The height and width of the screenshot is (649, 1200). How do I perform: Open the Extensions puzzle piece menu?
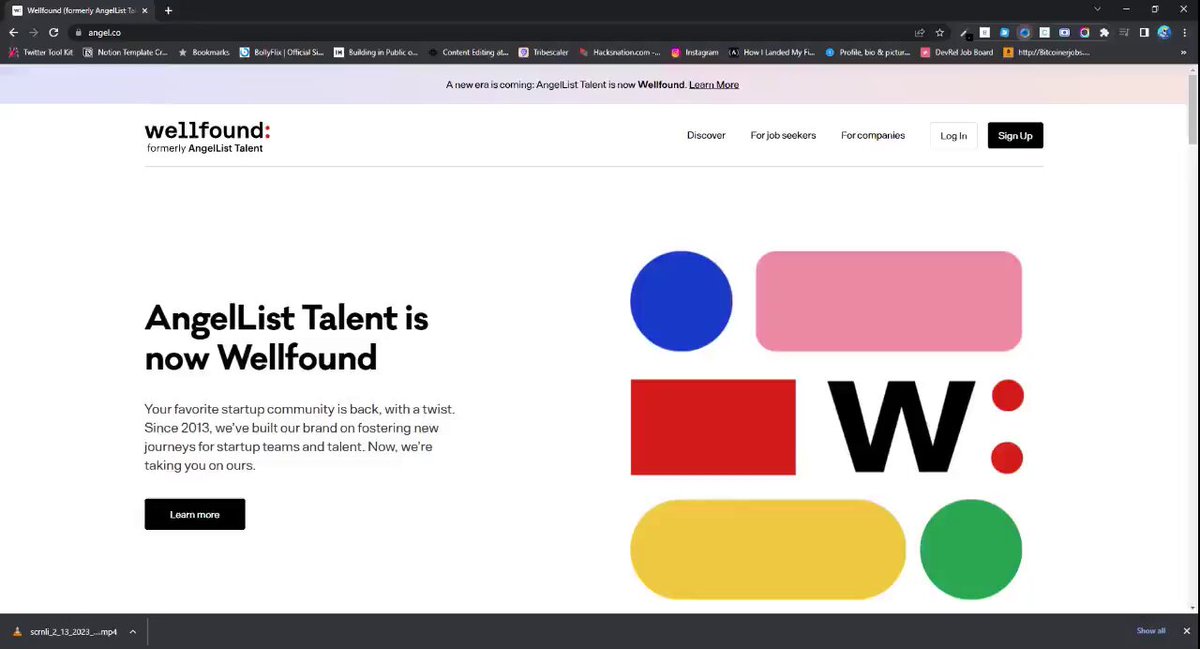[1104, 32]
